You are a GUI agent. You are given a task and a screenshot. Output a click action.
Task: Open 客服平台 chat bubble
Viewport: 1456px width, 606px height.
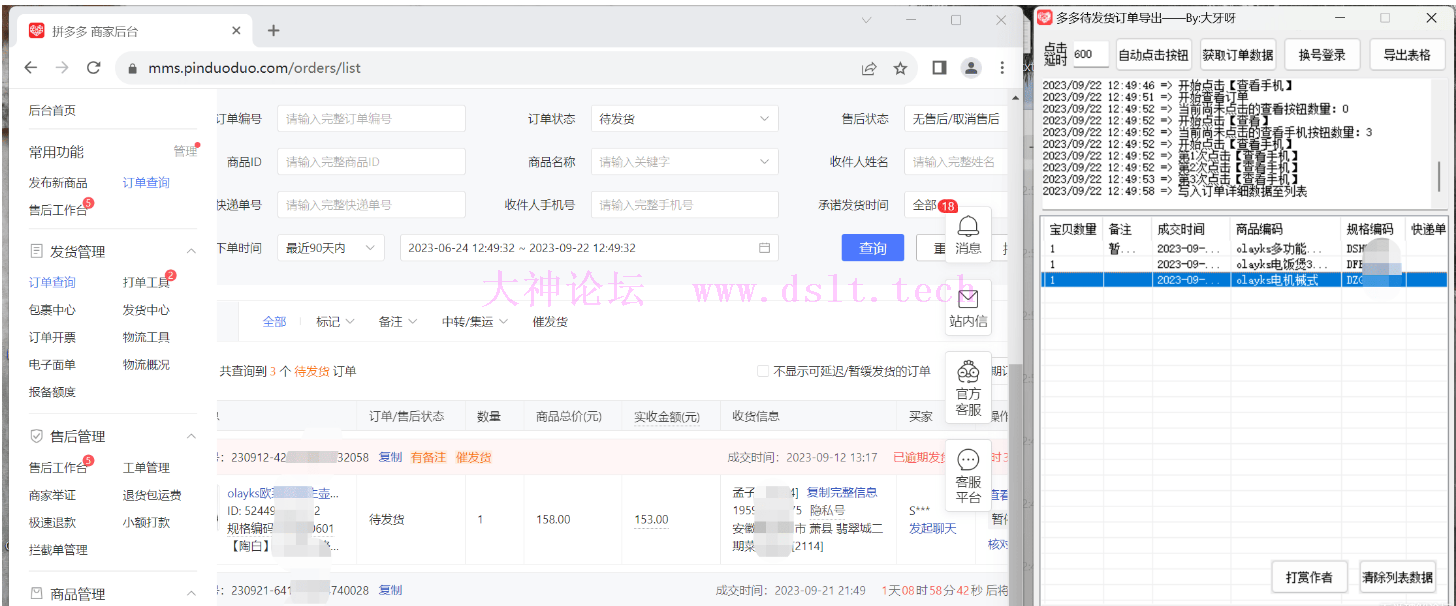968,476
